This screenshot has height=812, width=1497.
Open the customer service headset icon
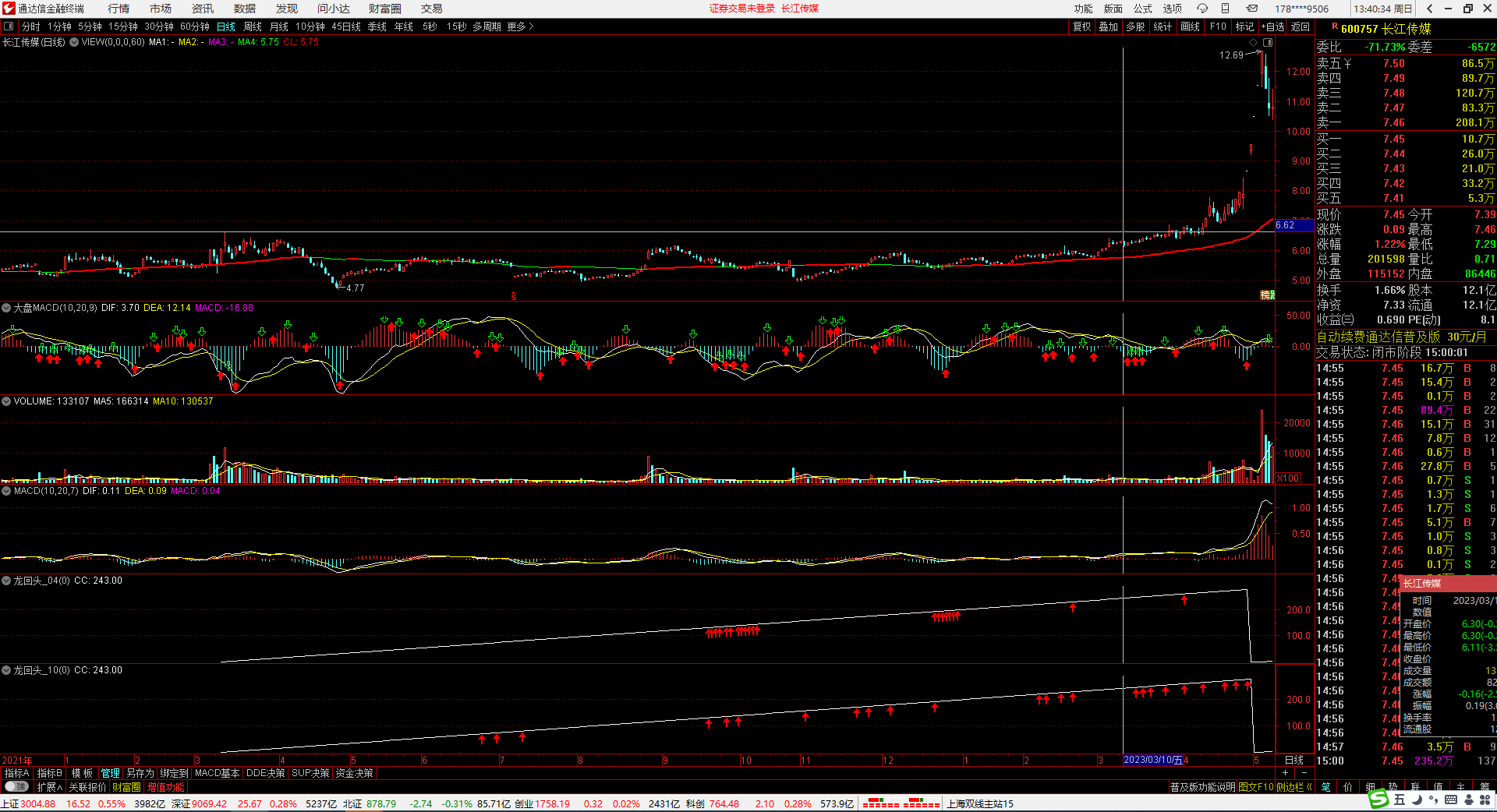(x=1202, y=9)
